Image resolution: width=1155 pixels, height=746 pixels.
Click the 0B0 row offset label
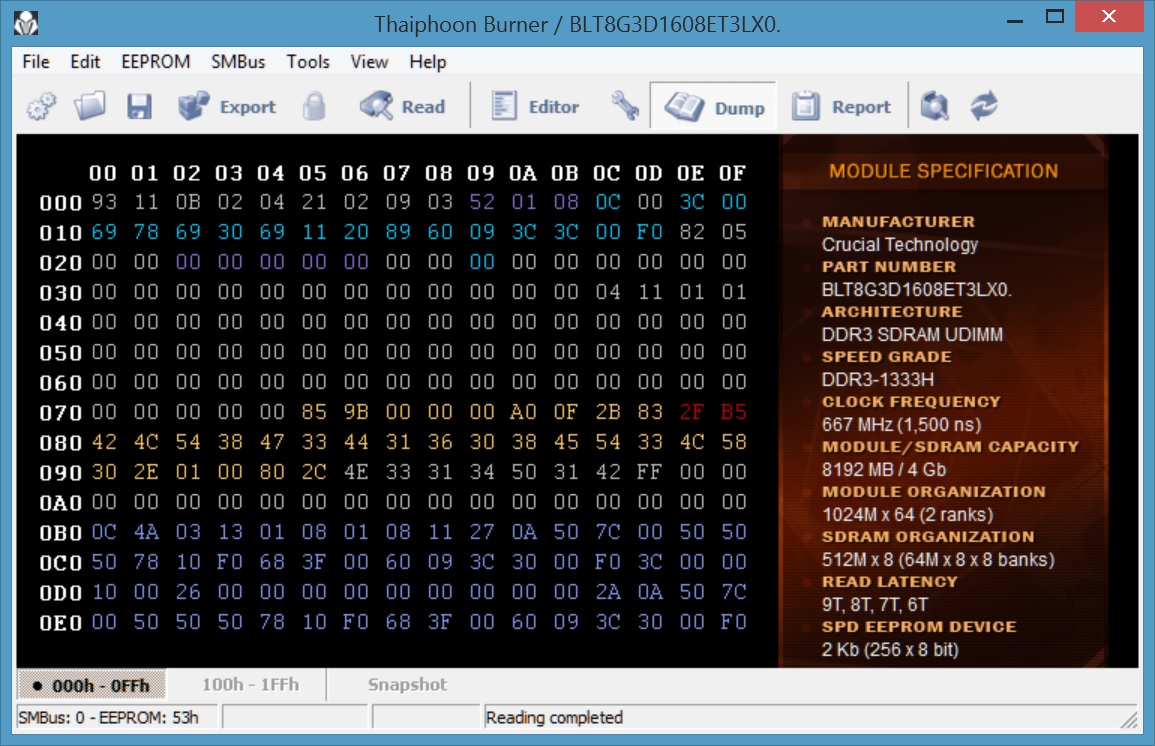(60, 533)
